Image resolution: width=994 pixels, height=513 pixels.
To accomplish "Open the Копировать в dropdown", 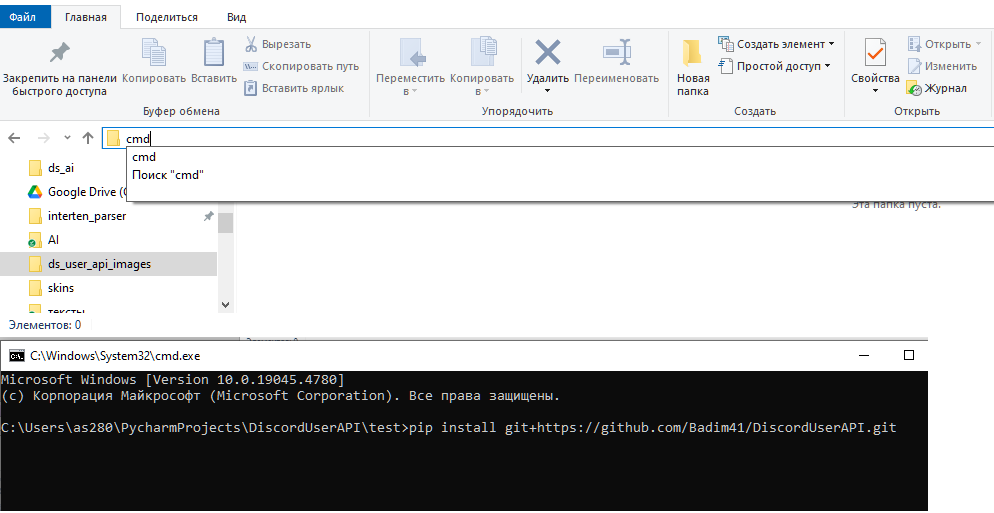I will click(481, 68).
